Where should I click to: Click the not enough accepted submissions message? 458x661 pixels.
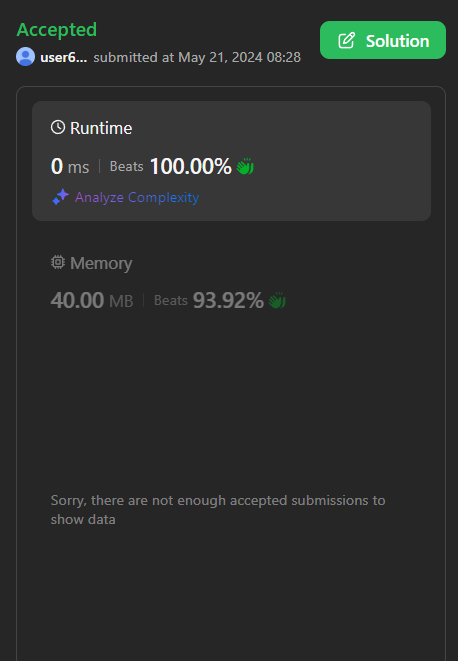(x=218, y=510)
